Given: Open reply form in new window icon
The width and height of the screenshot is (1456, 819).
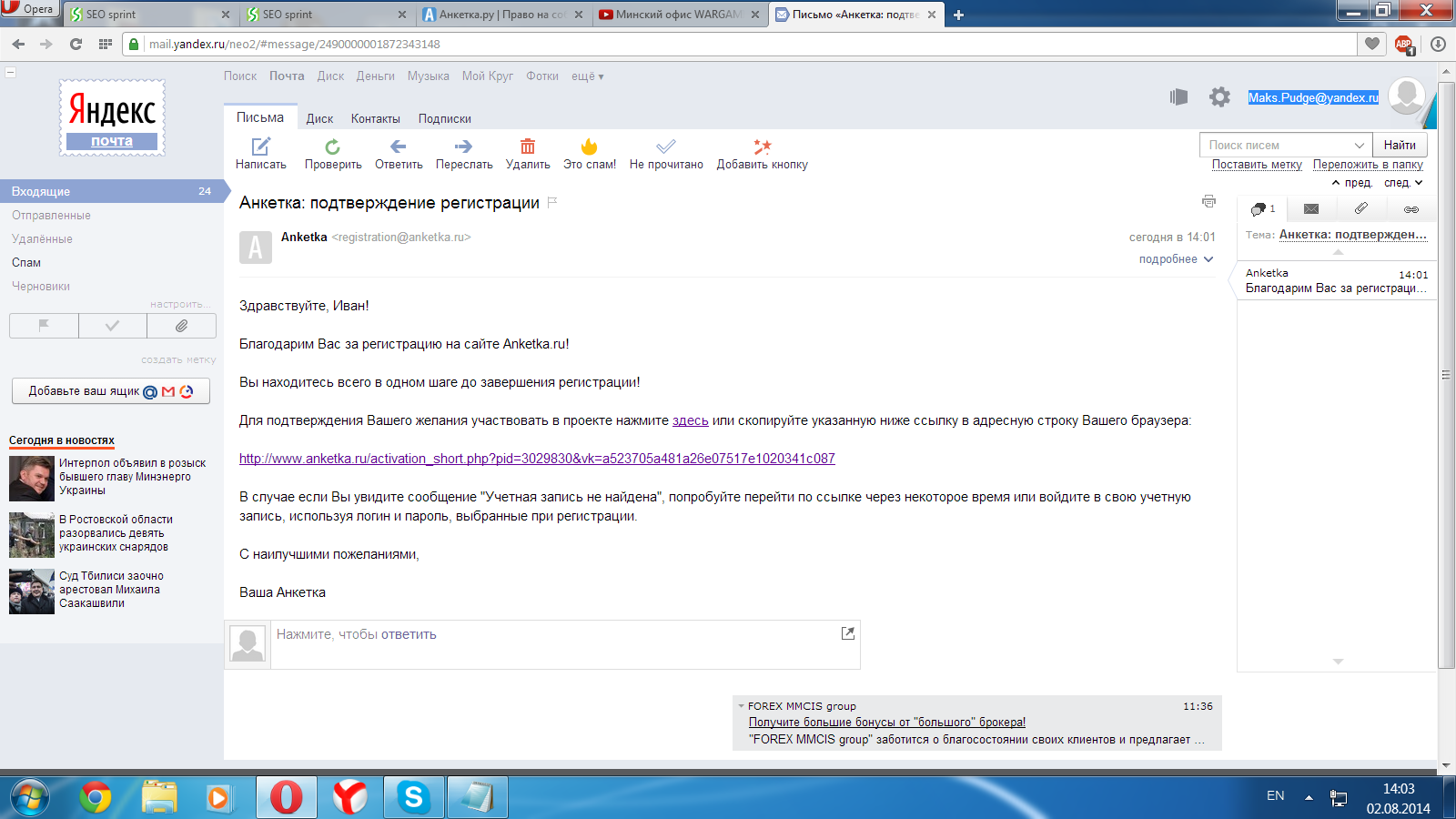Looking at the screenshot, I should [x=848, y=633].
